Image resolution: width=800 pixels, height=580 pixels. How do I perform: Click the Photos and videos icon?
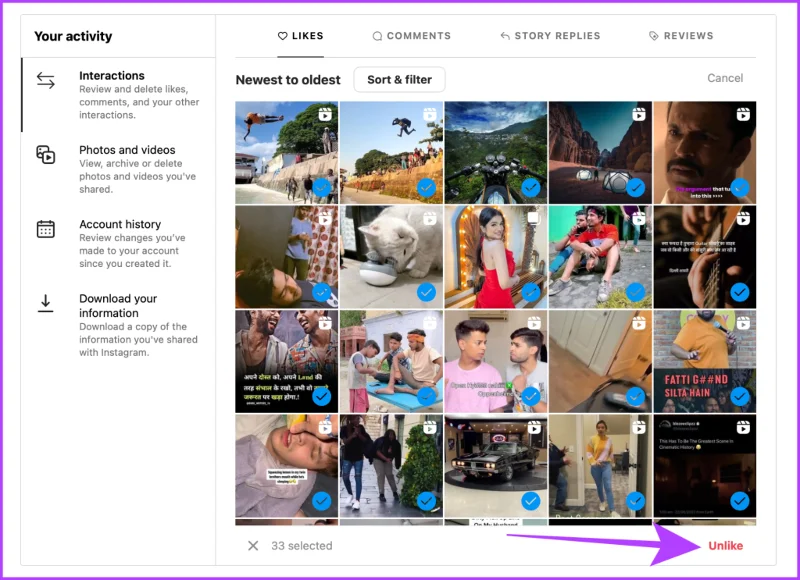[x=45, y=155]
